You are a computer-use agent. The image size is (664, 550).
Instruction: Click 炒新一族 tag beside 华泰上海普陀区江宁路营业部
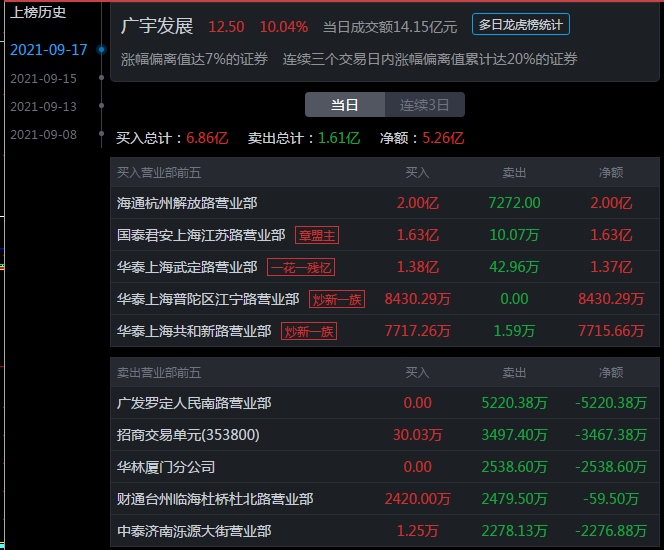point(337,299)
